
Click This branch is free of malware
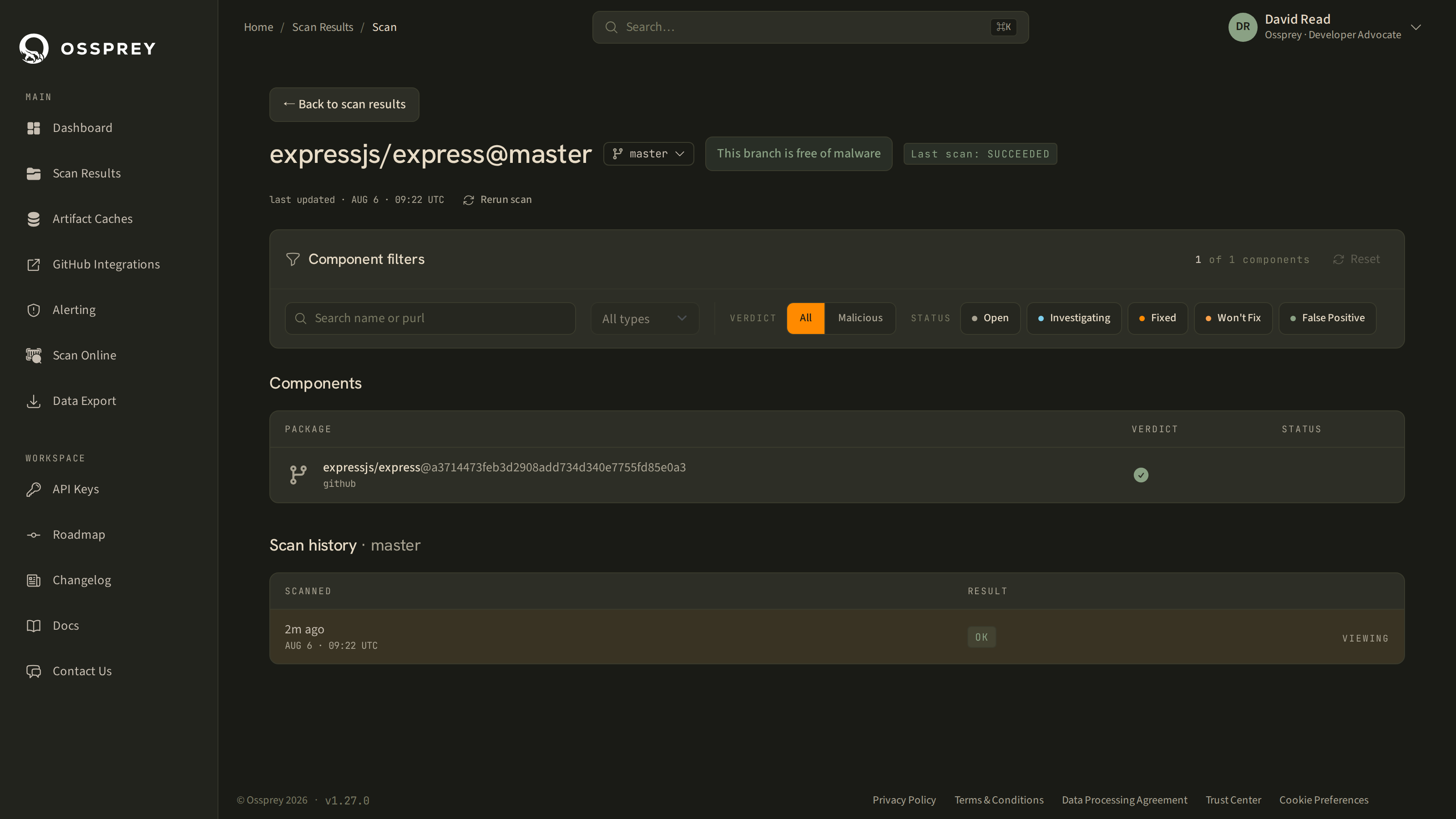[798, 154]
